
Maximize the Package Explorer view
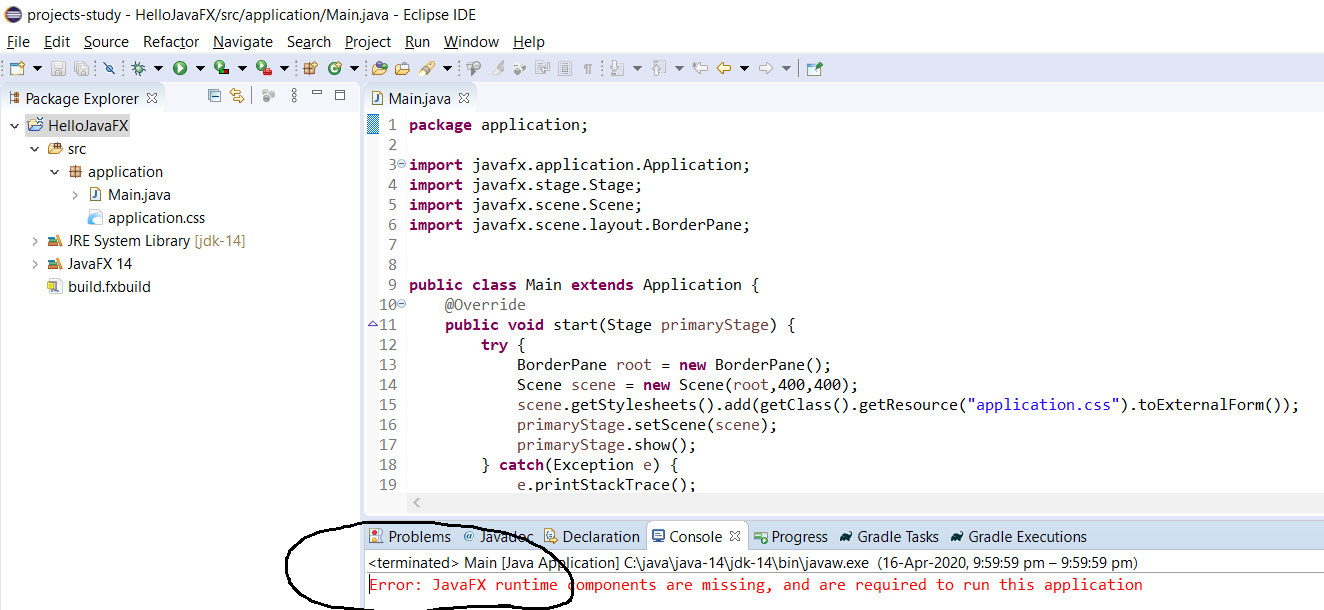coord(340,95)
